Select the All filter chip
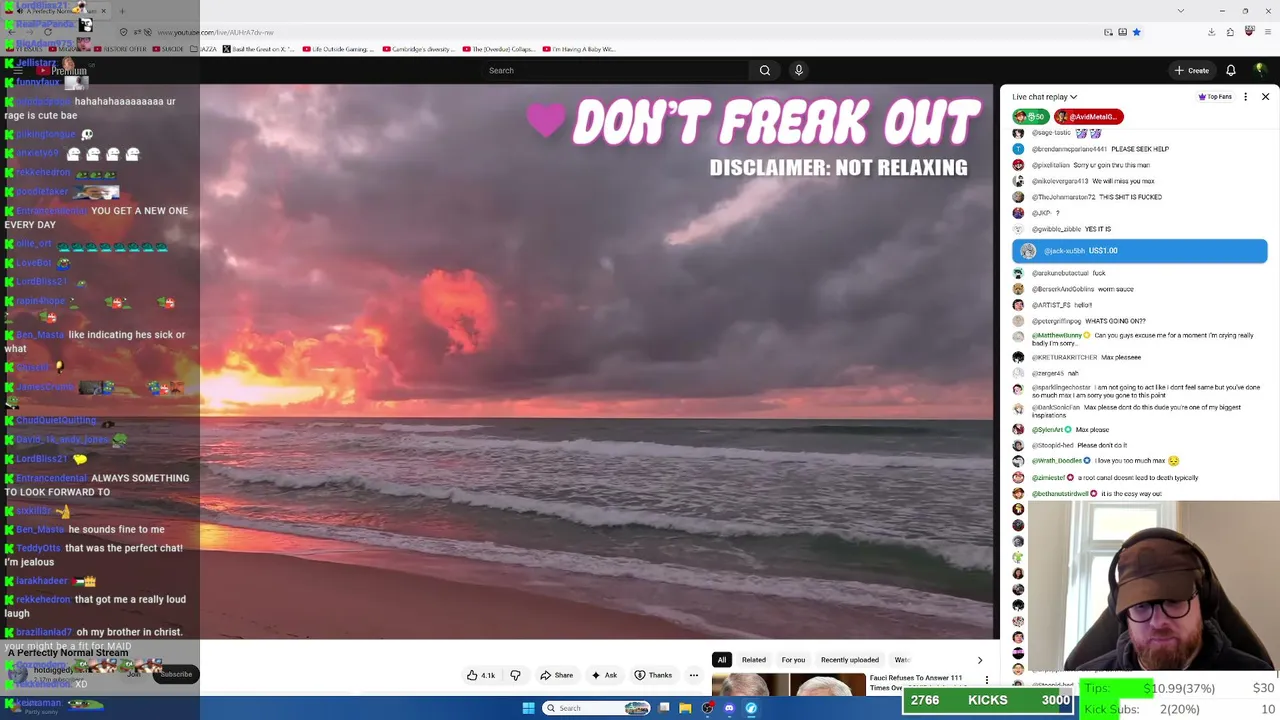This screenshot has height=720, width=1280. click(721, 660)
